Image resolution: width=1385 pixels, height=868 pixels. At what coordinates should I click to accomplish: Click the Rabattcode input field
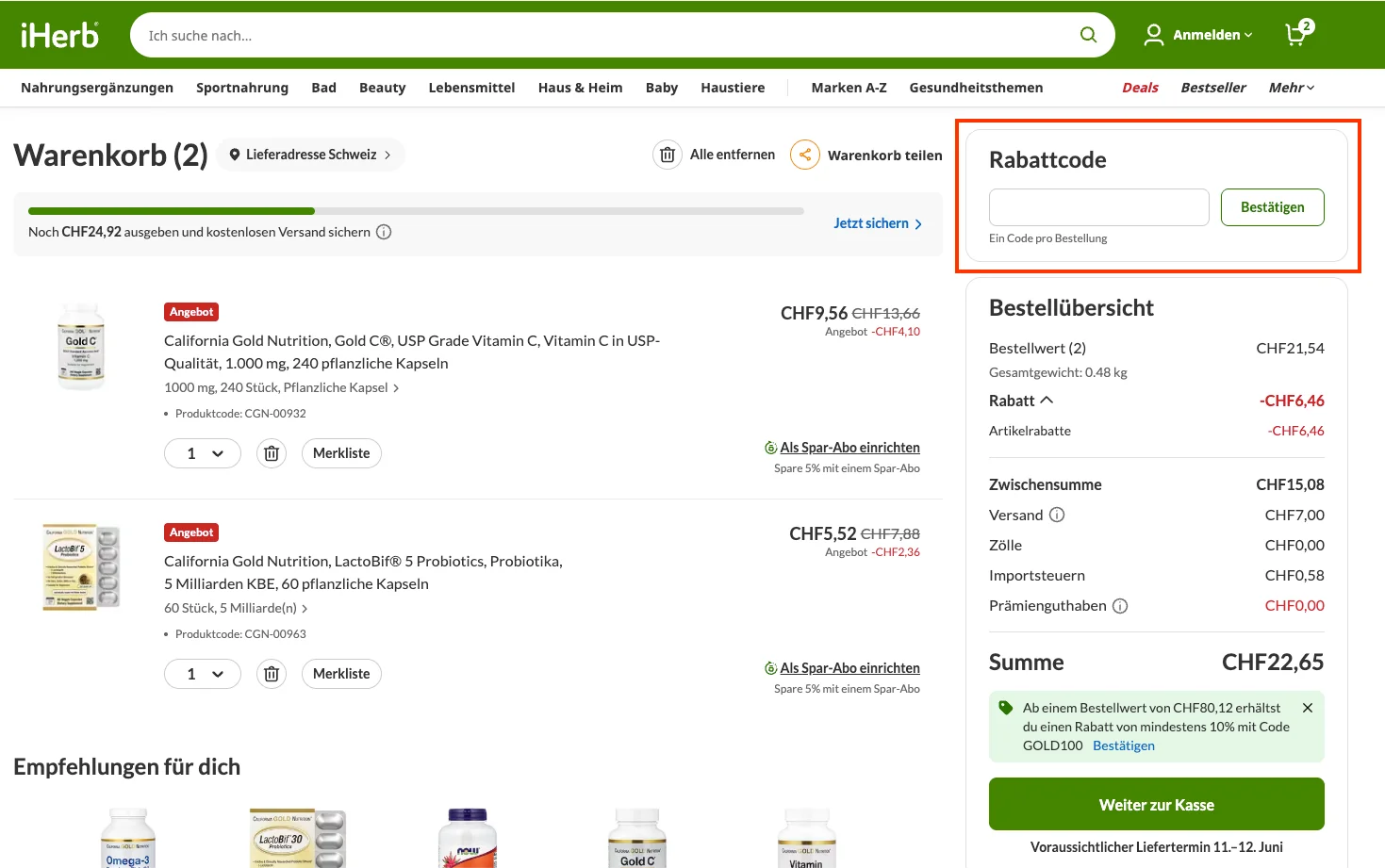(x=1098, y=207)
